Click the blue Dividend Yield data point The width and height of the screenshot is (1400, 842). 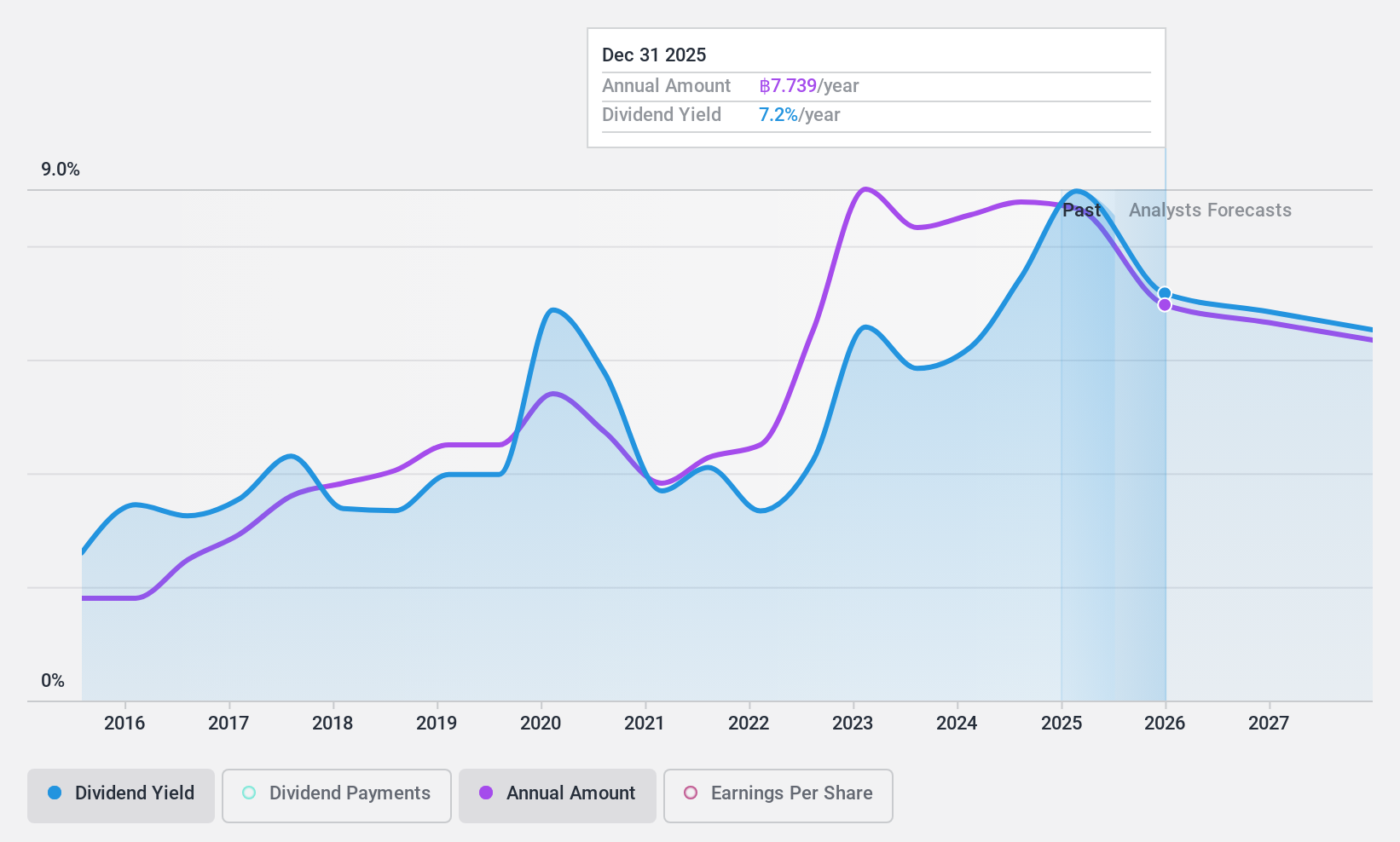(x=1165, y=293)
